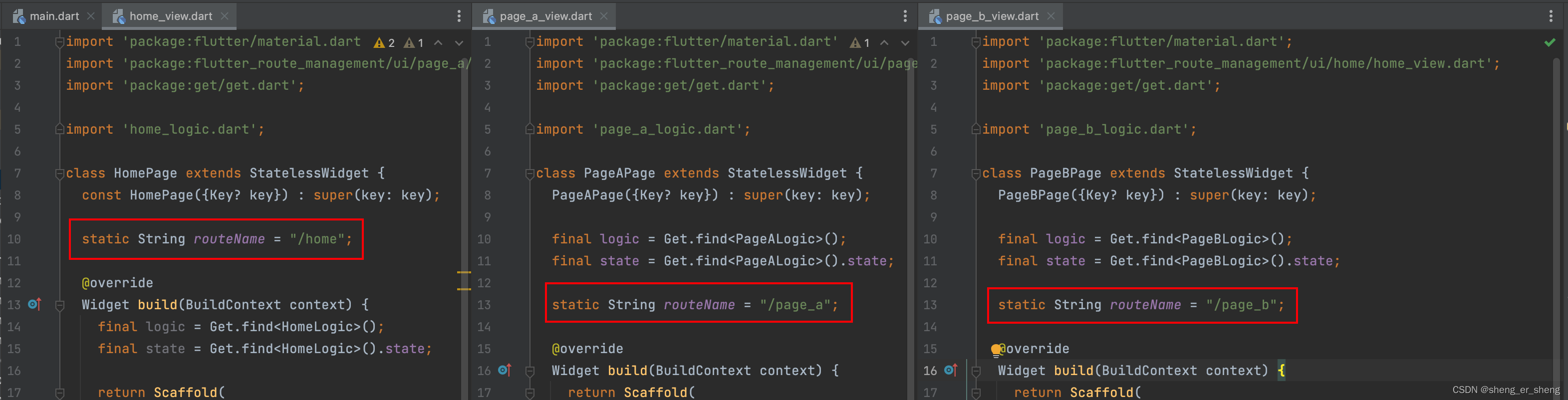Viewport: 1568px width, 400px height.
Task: Switch to the main.dart tab
Action: (53, 16)
